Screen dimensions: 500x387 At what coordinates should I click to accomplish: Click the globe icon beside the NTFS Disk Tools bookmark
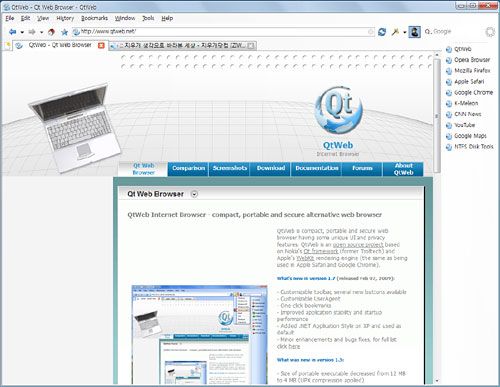449,147
